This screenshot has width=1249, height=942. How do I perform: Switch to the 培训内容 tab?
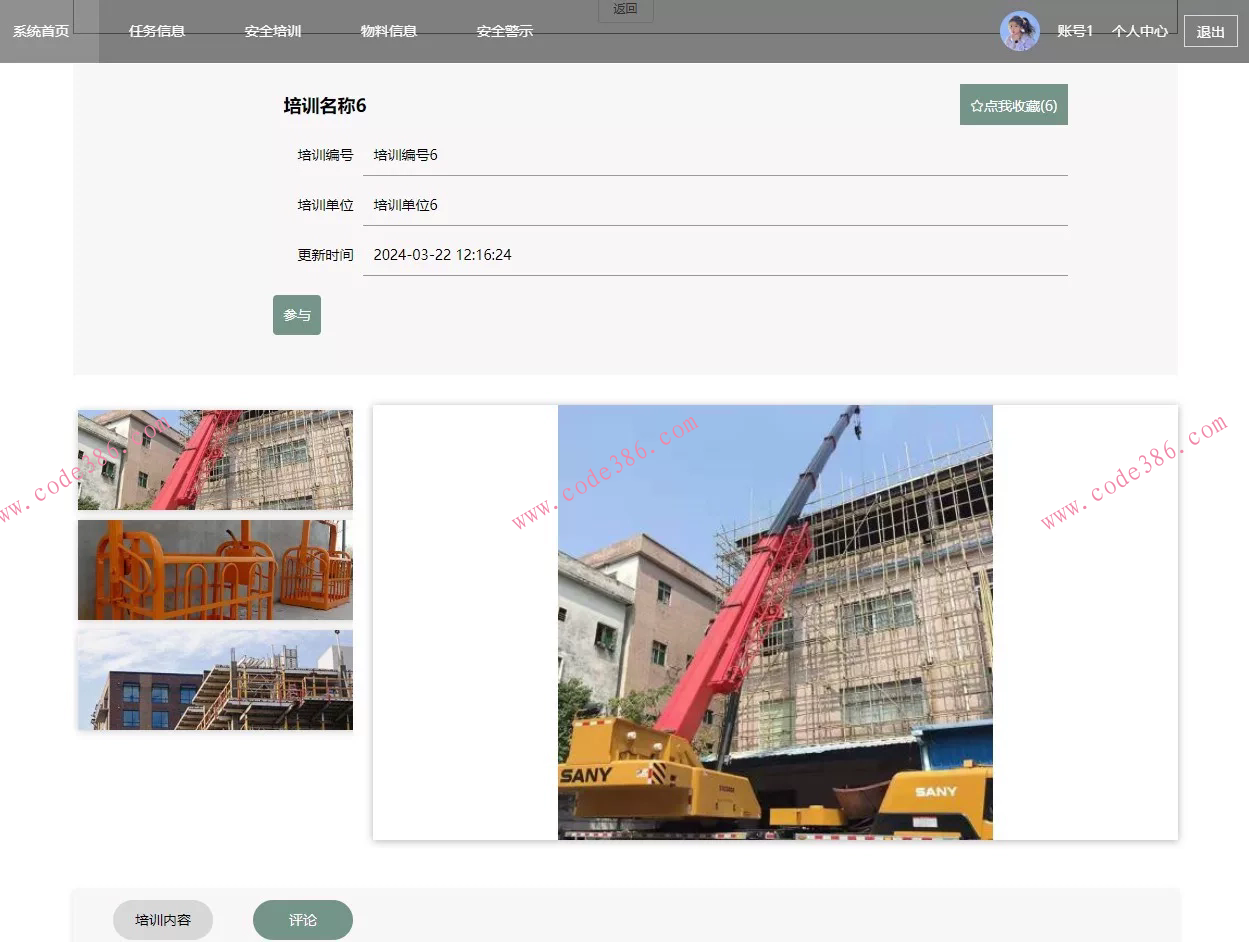click(x=163, y=920)
